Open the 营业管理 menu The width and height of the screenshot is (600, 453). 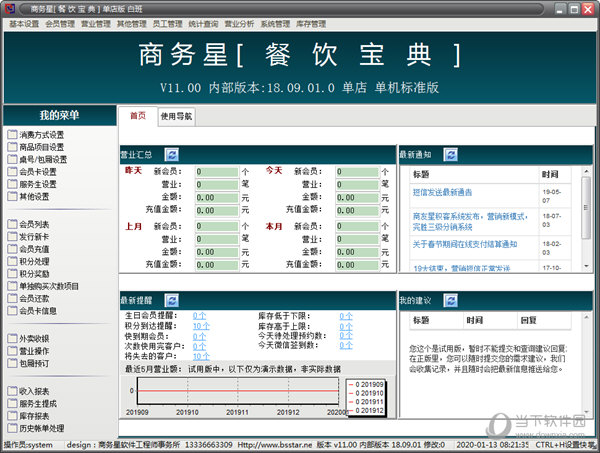click(x=96, y=24)
